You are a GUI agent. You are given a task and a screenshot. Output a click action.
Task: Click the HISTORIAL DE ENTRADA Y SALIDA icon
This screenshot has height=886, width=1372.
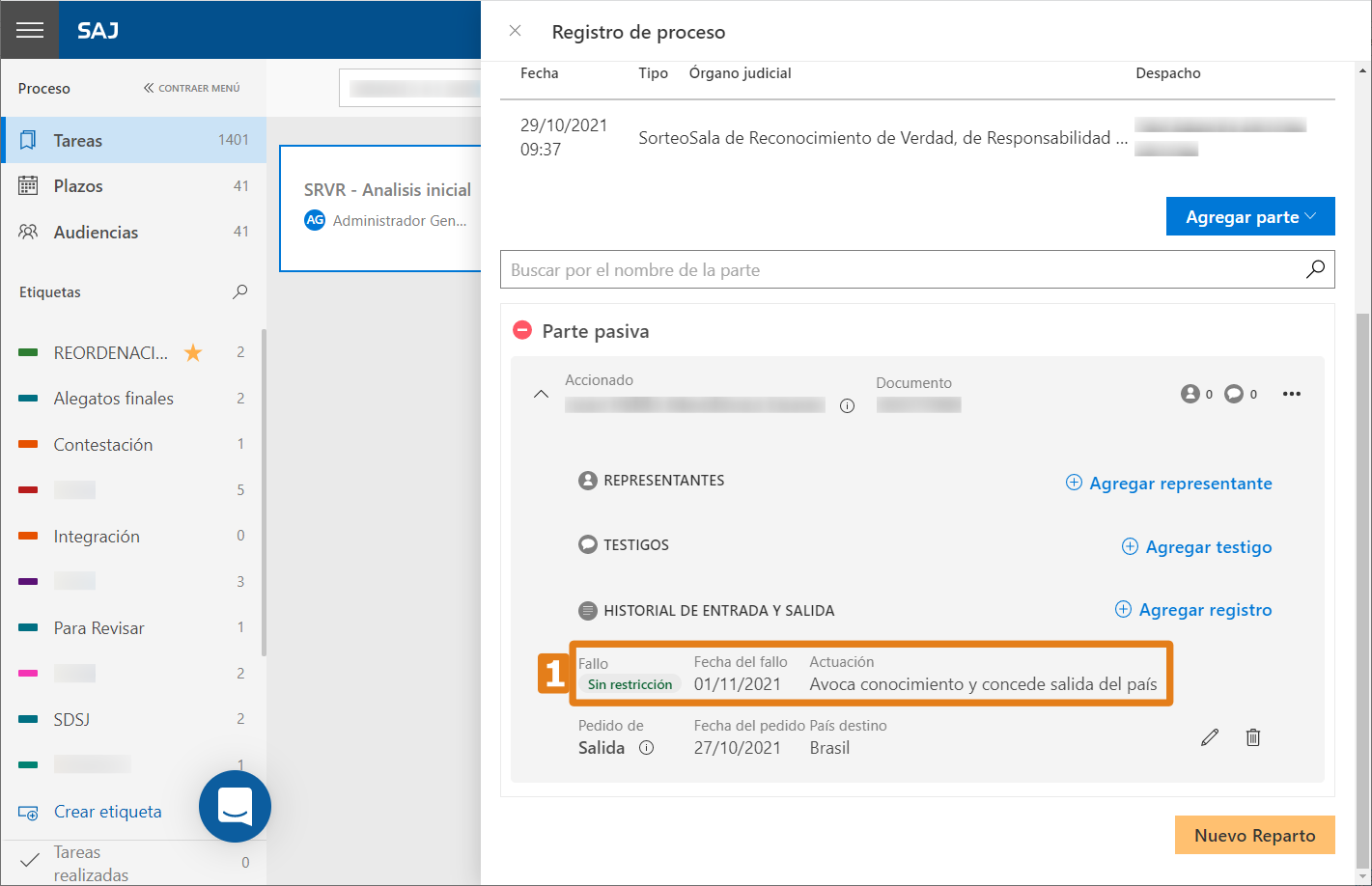coord(587,610)
